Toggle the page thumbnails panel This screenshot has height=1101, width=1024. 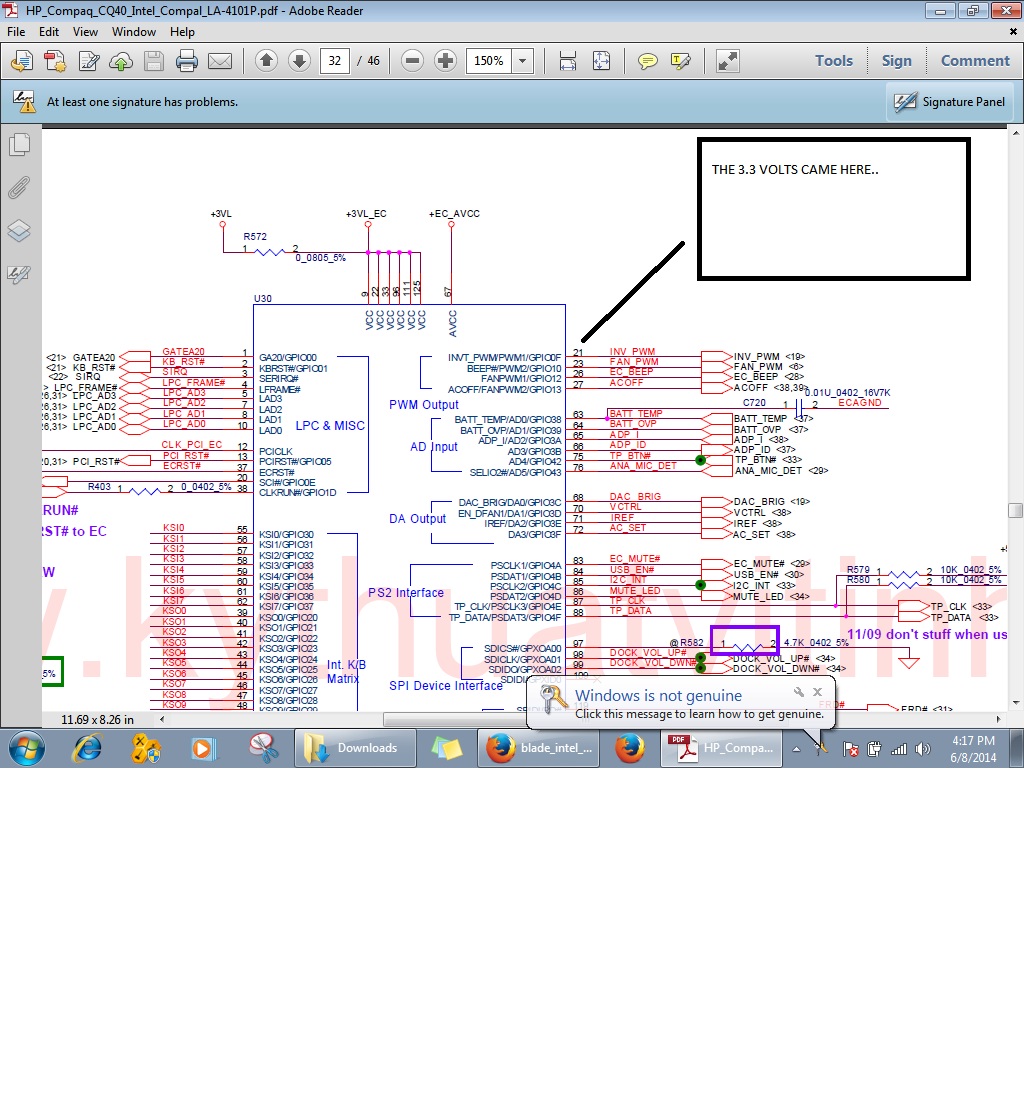pos(19,145)
